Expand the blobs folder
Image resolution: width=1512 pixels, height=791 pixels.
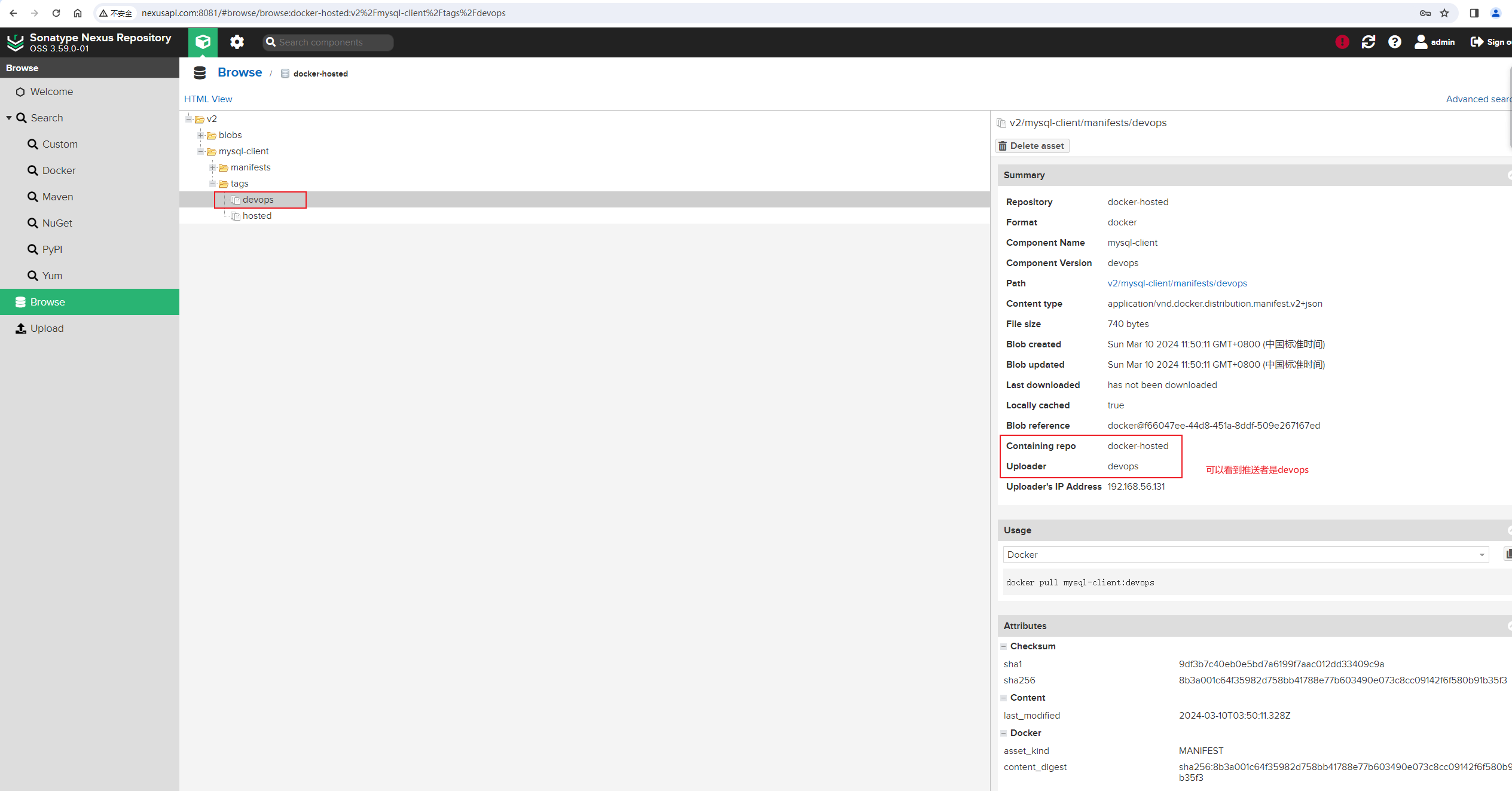pos(201,135)
